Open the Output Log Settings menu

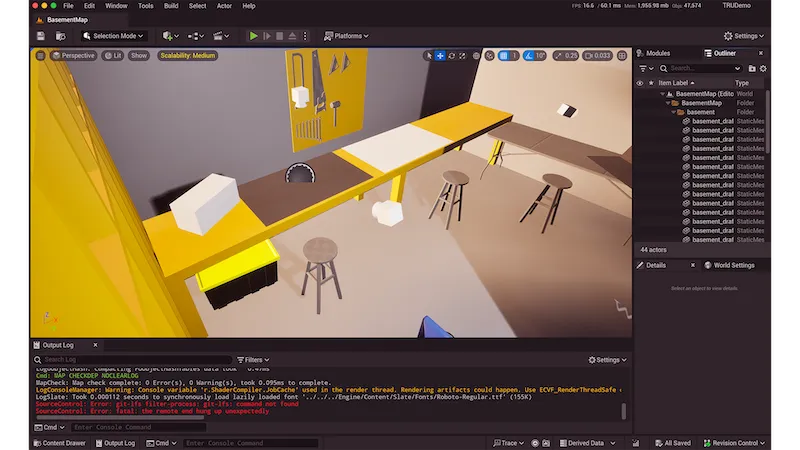608,360
